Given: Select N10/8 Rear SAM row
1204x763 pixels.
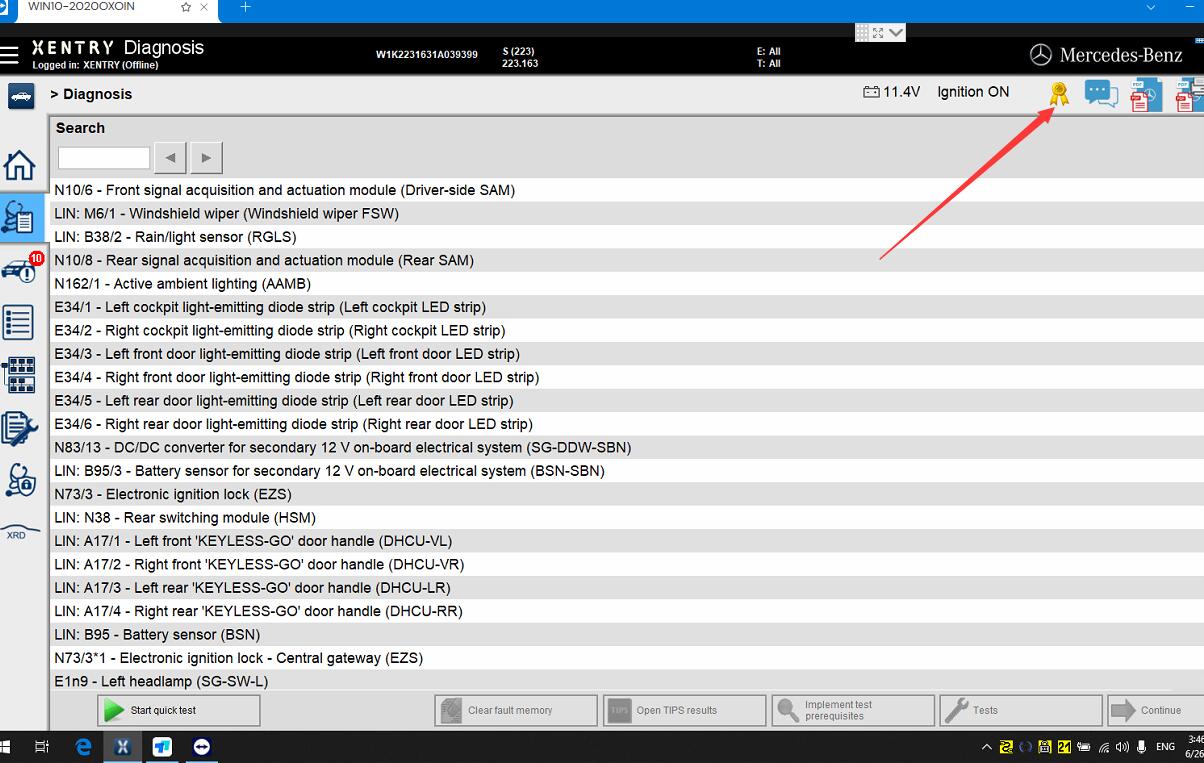Looking at the screenshot, I should tap(627, 260).
